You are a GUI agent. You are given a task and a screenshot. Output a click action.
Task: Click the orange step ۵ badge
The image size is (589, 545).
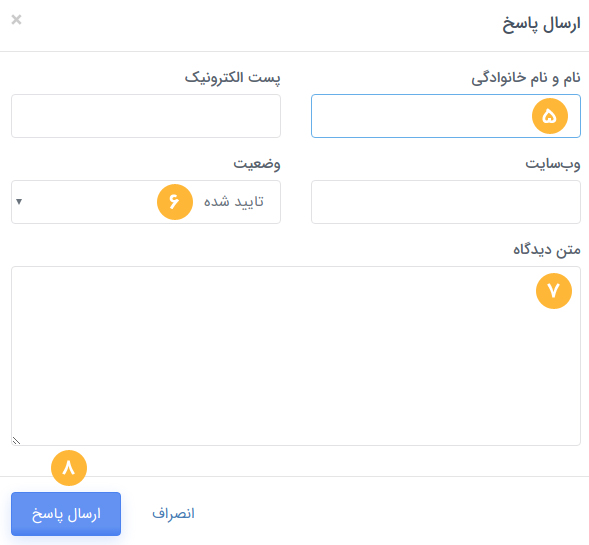pyautogui.click(x=550, y=116)
